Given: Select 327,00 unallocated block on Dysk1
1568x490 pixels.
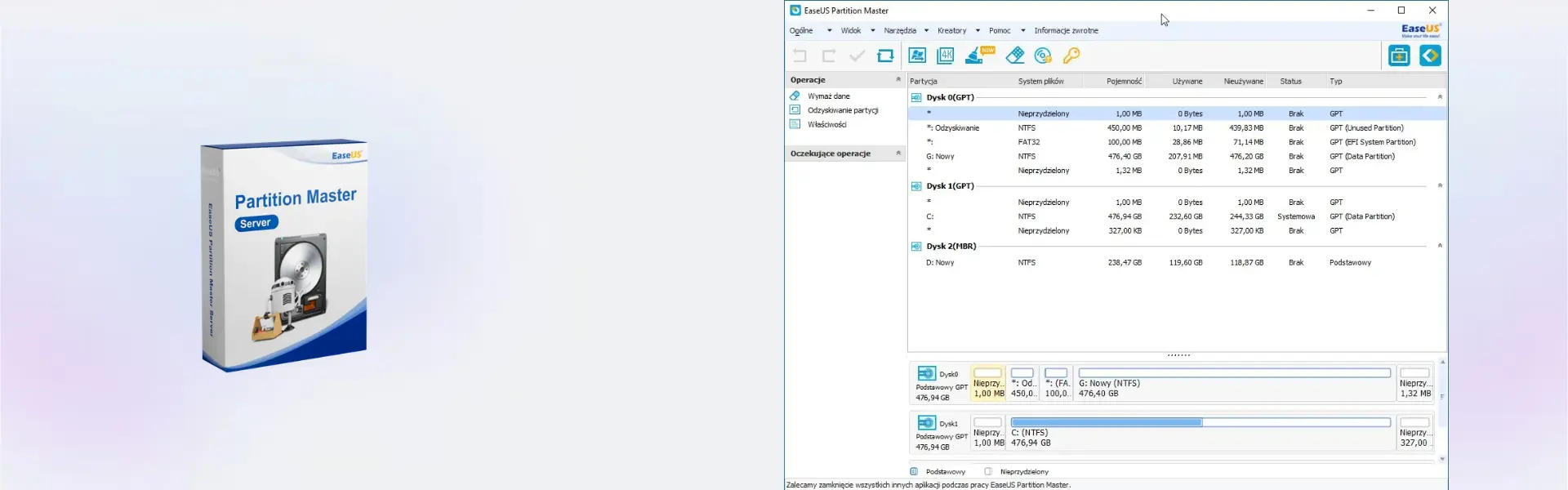Looking at the screenshot, I should point(1415,433).
